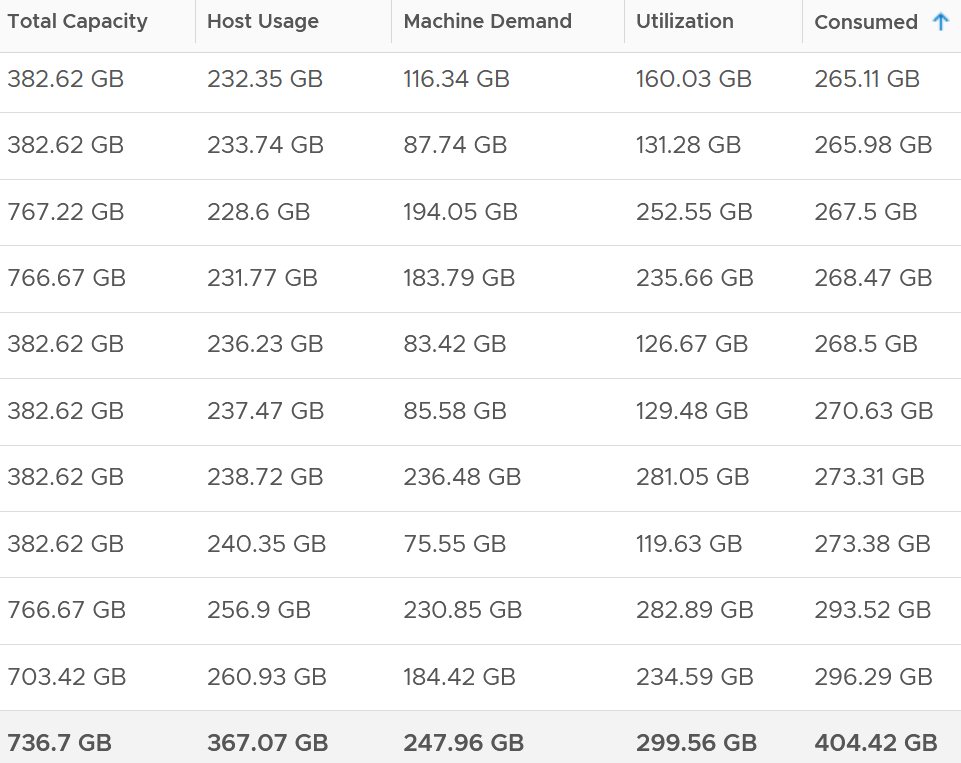Image resolution: width=961 pixels, height=763 pixels.
Task: Click the 183.79 GB machine demand cell
Action: point(458,278)
